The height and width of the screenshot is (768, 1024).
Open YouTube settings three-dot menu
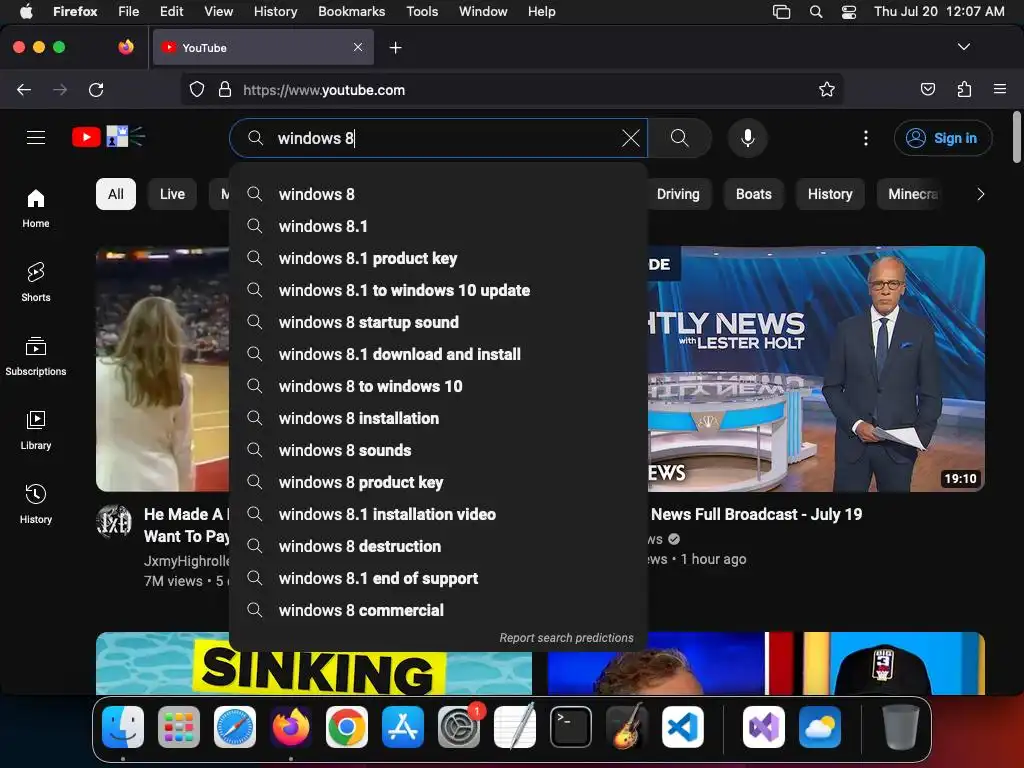click(x=865, y=138)
